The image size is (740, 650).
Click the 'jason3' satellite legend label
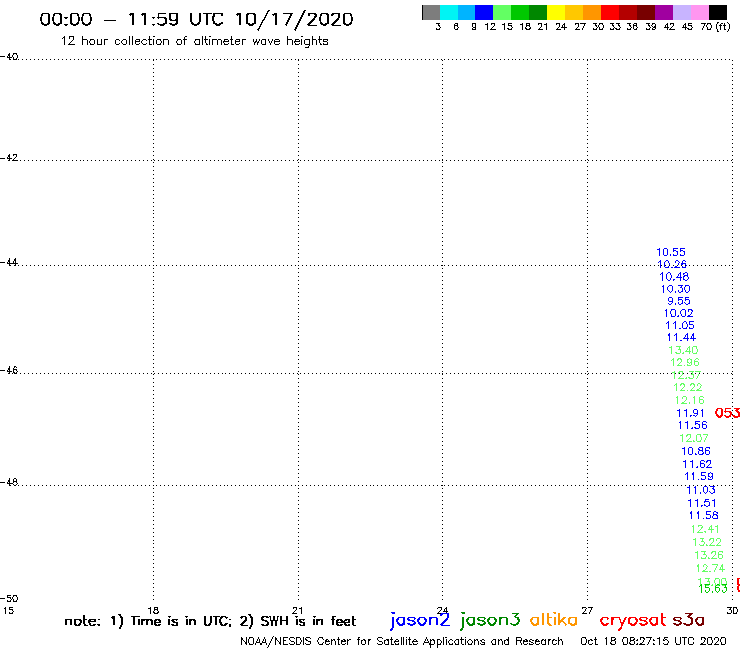pos(490,620)
